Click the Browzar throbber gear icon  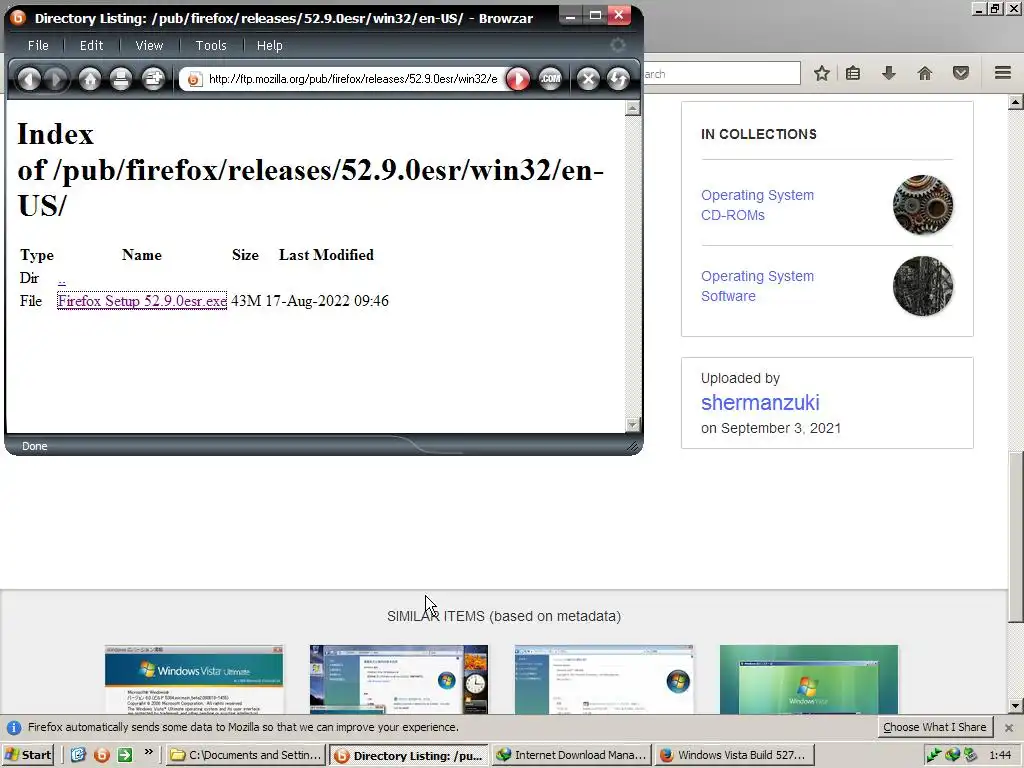coord(617,44)
